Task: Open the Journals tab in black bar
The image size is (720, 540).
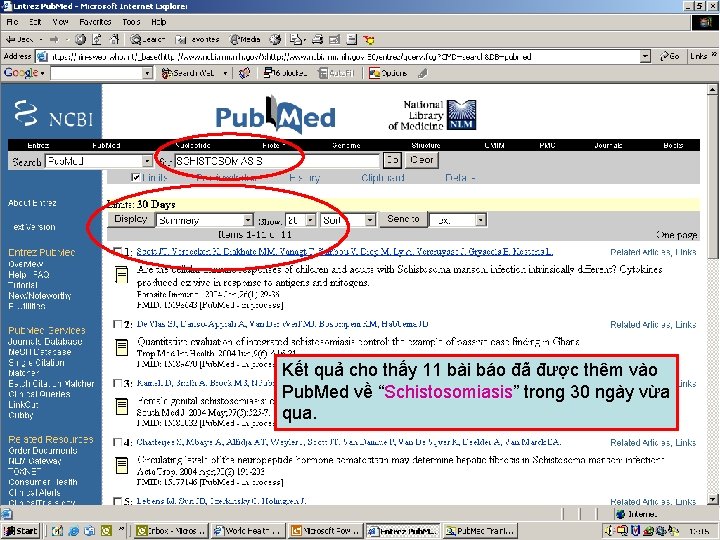Action: coord(608,145)
